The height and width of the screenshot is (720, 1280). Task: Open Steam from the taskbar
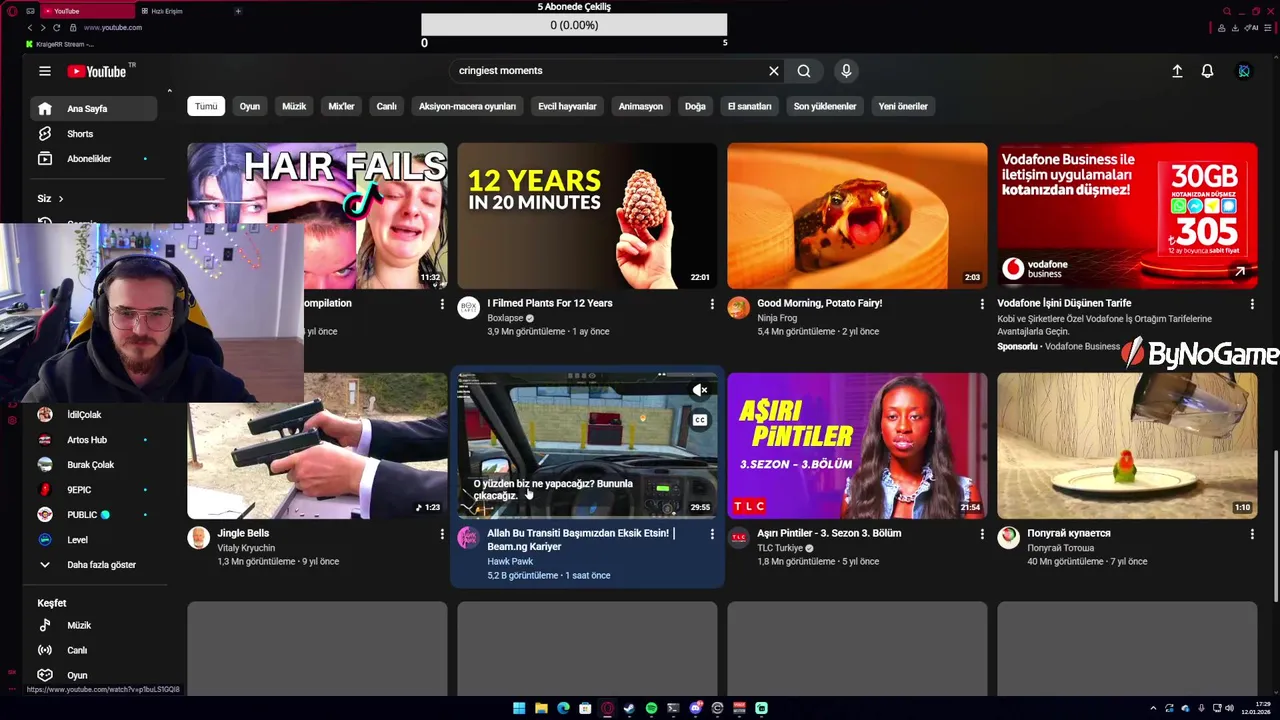629,708
